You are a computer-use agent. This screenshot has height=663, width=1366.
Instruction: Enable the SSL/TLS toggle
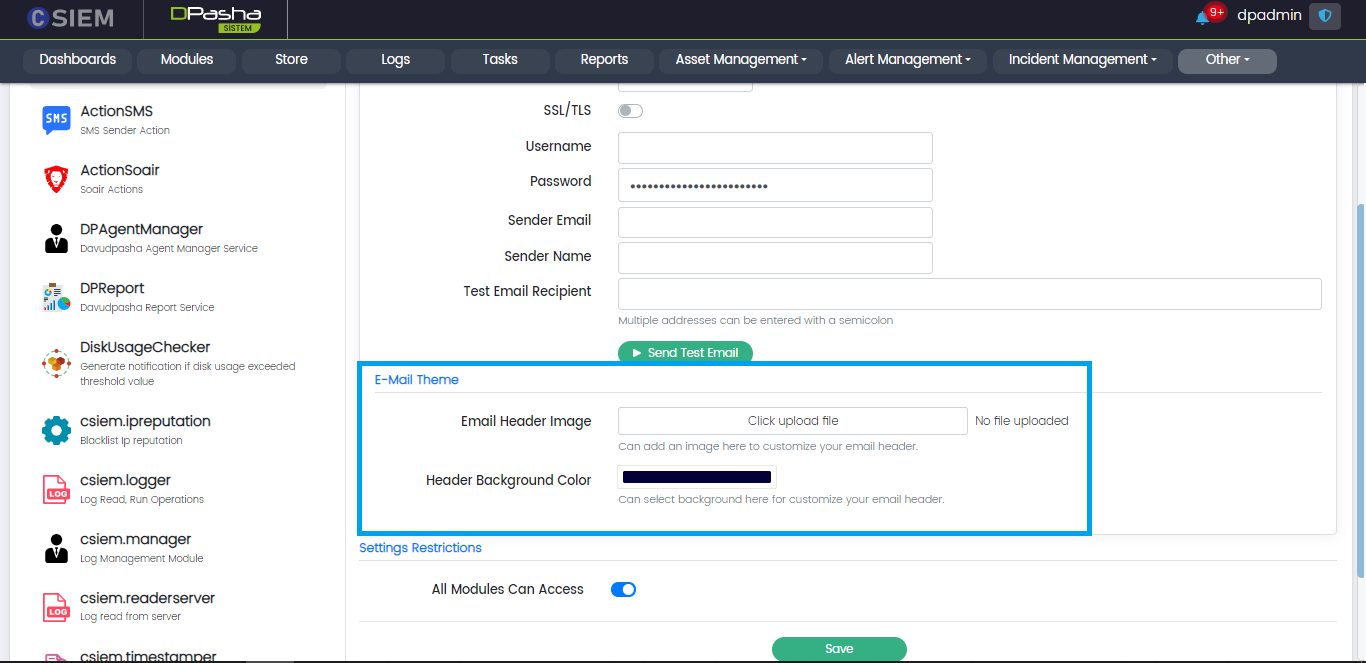(630, 111)
